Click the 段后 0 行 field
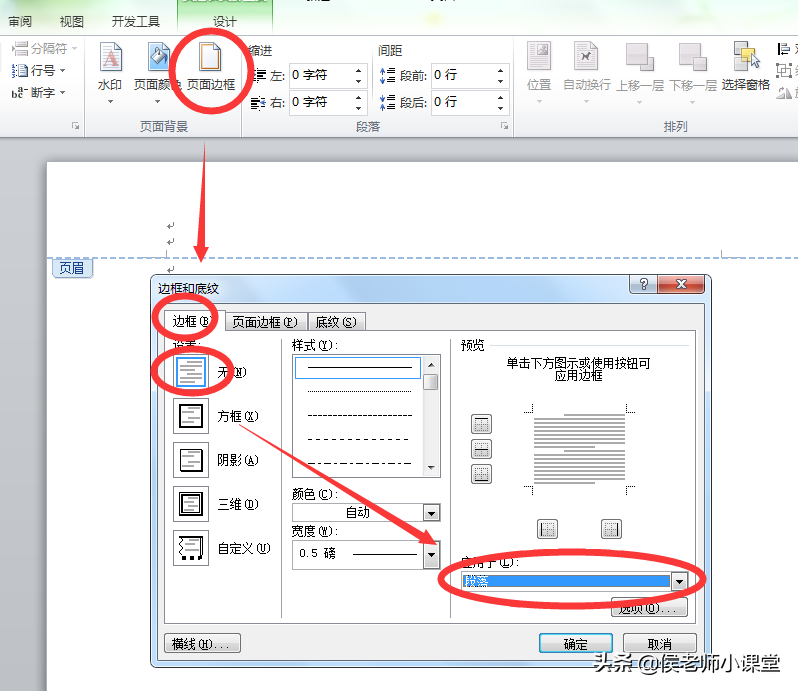The image size is (798, 691). point(464,102)
